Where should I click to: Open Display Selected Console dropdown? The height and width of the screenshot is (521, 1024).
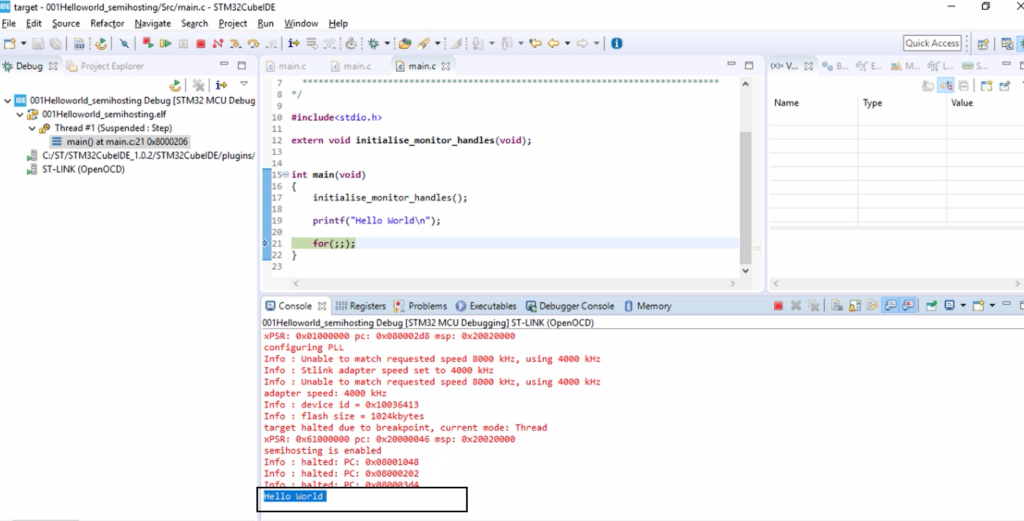tap(963, 305)
